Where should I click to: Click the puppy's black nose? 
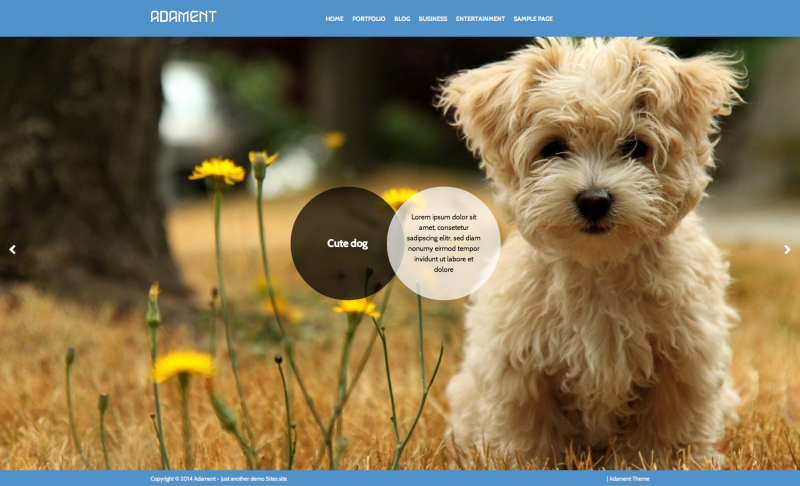coord(593,205)
